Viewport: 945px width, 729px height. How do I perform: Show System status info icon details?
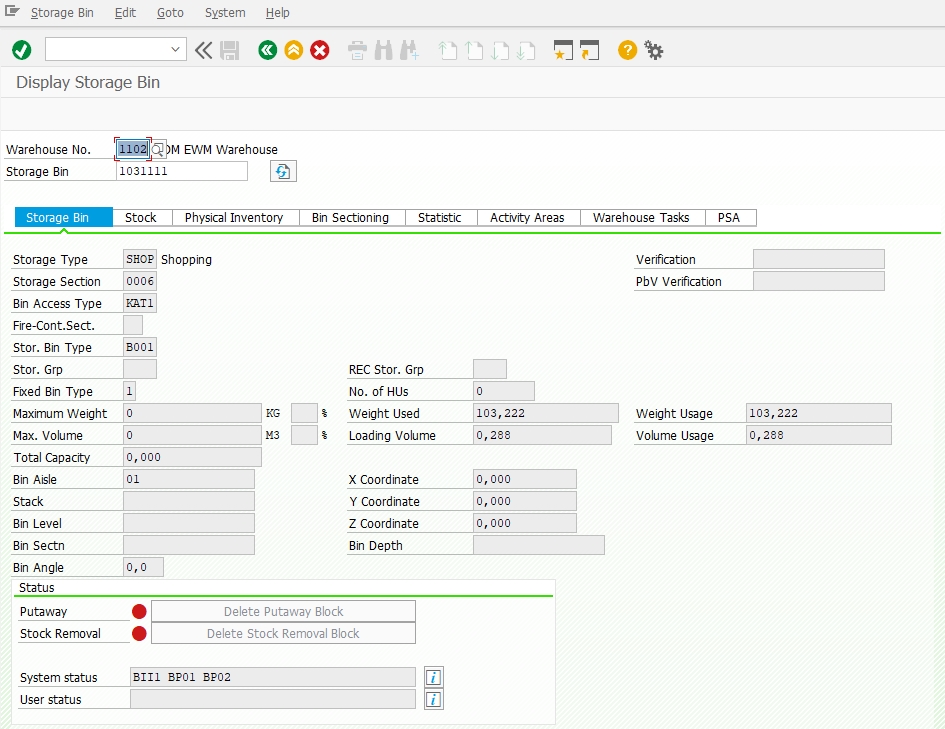[x=433, y=677]
